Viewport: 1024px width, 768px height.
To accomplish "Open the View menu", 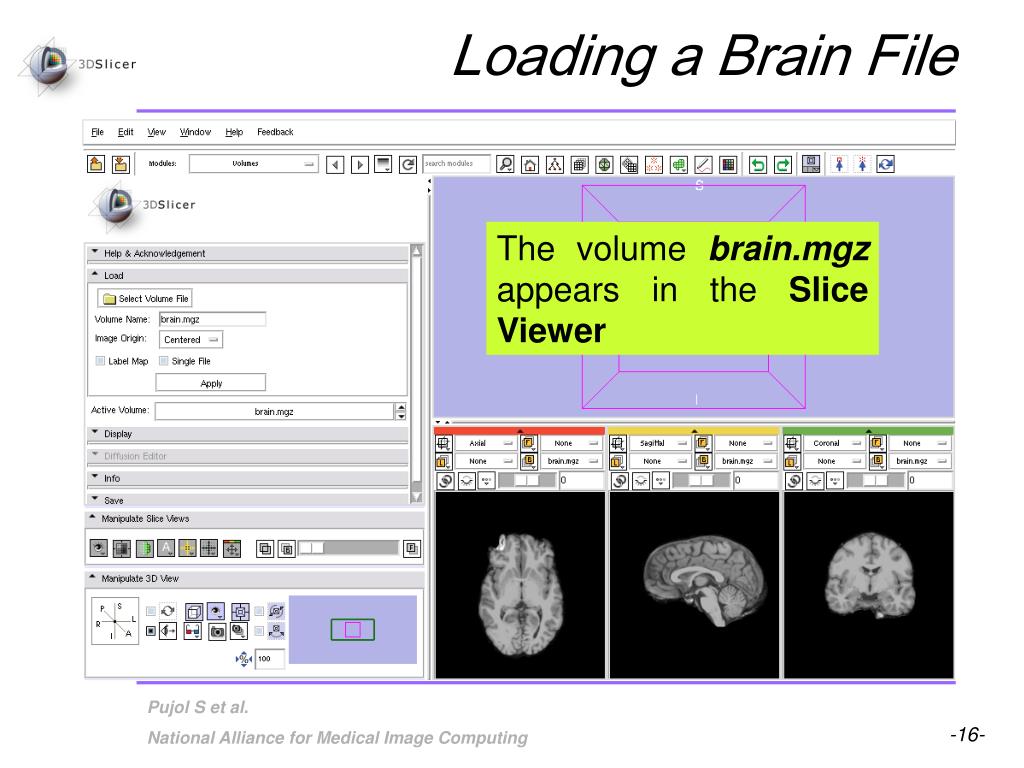I will [157, 132].
